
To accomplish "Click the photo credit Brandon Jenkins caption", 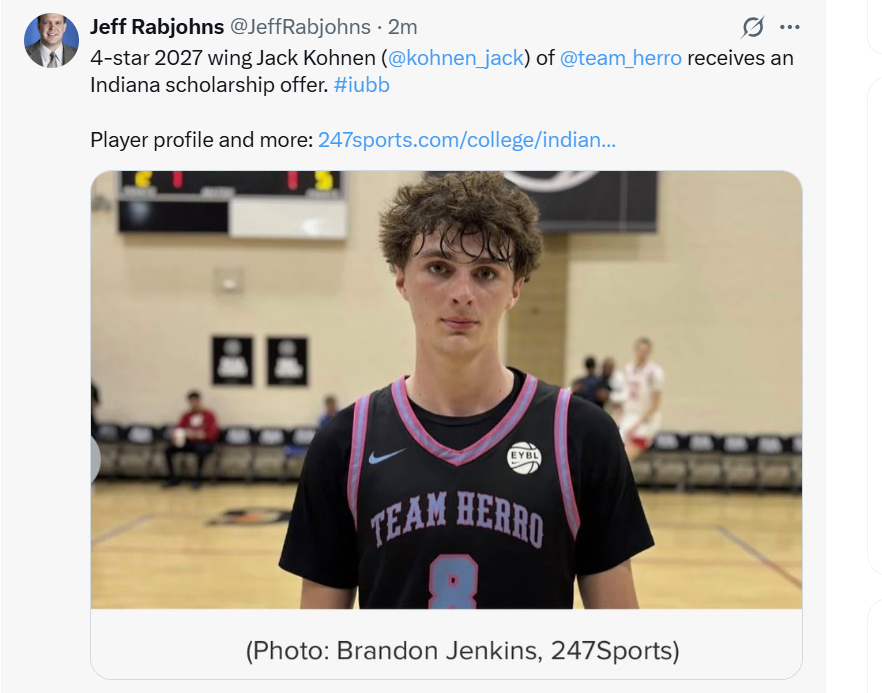I will click(x=462, y=650).
